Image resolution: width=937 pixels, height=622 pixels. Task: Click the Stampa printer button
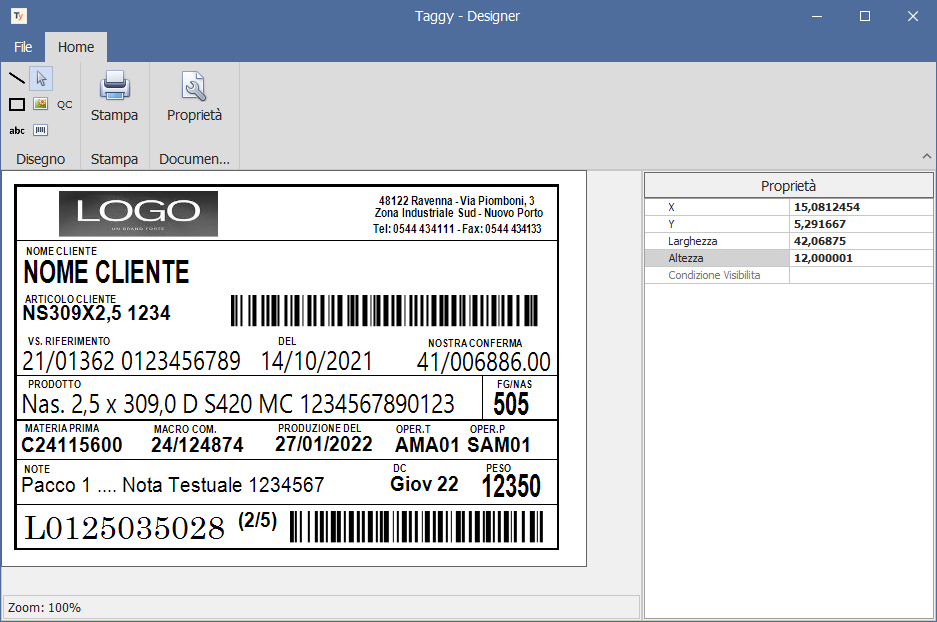114,97
